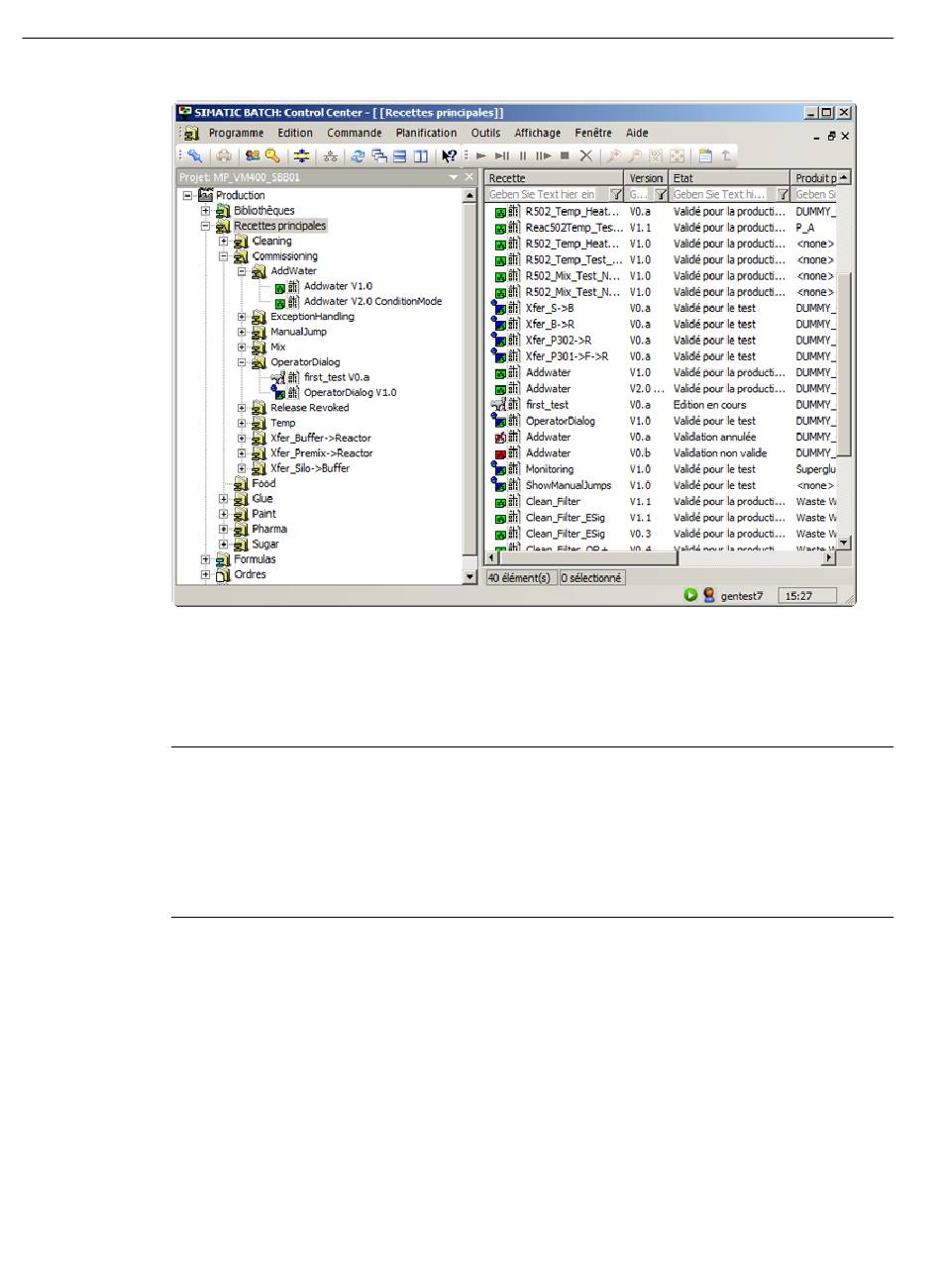Screen dimensions: 941x1288
Task: Click the Etat filter text field
Action: (723, 195)
